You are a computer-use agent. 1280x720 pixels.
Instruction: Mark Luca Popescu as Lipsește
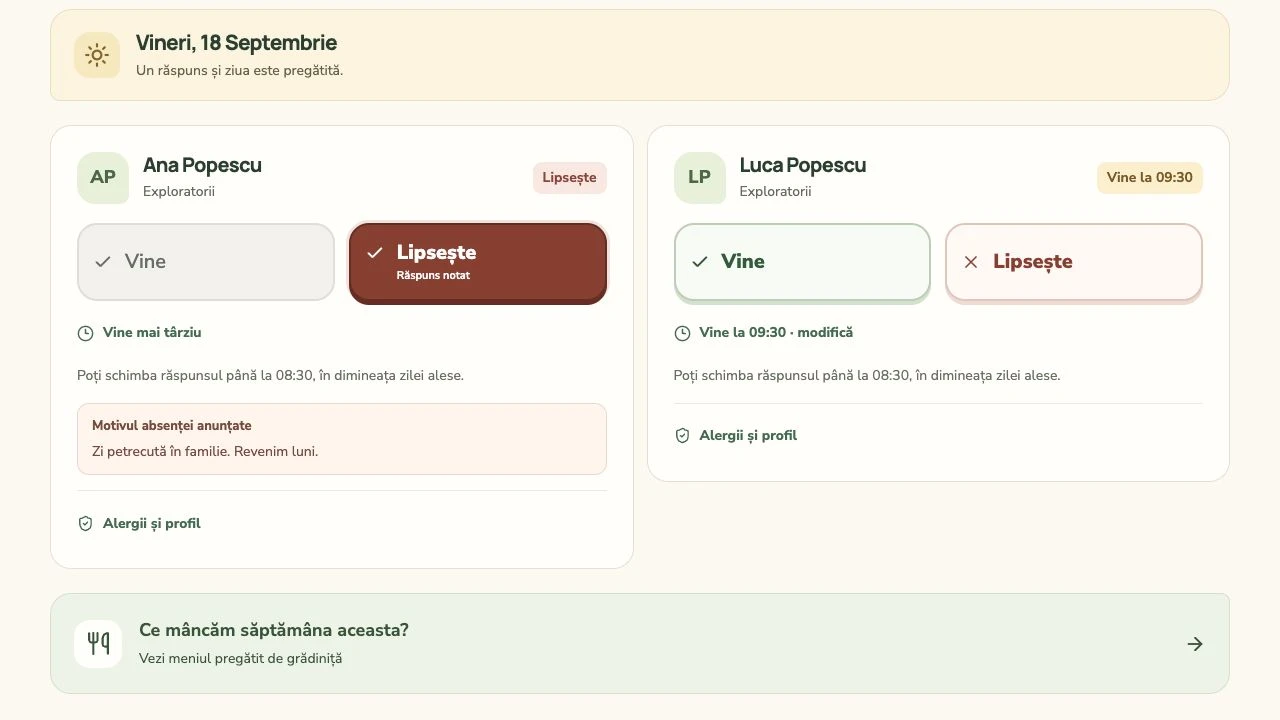(x=1073, y=262)
